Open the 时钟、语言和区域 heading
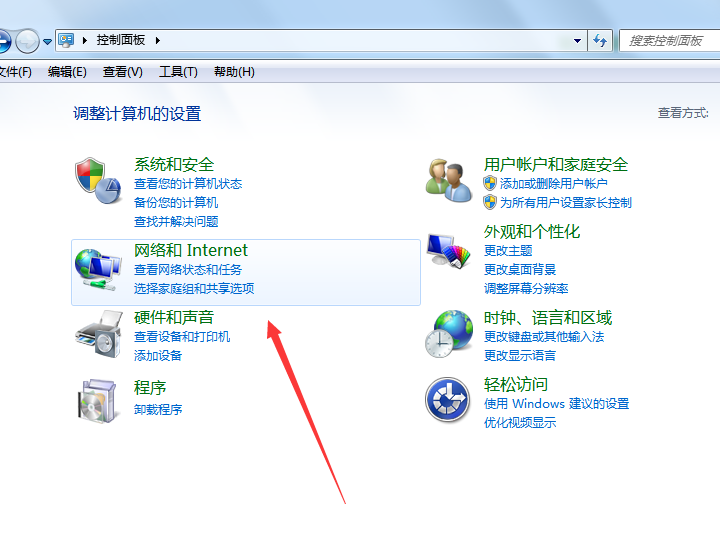This screenshot has height=541, width=720. point(548,318)
